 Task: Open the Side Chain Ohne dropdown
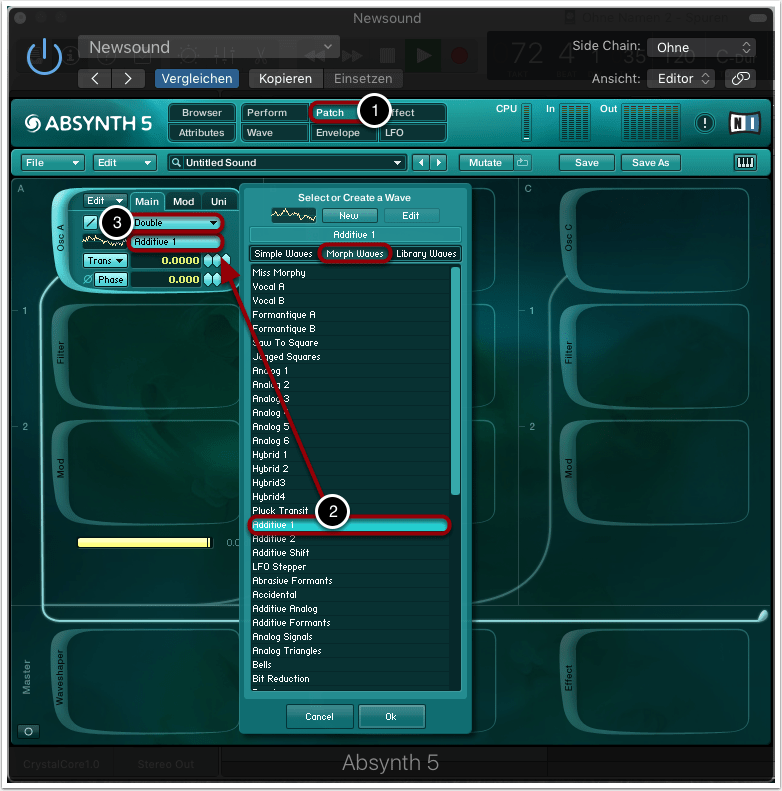point(701,47)
